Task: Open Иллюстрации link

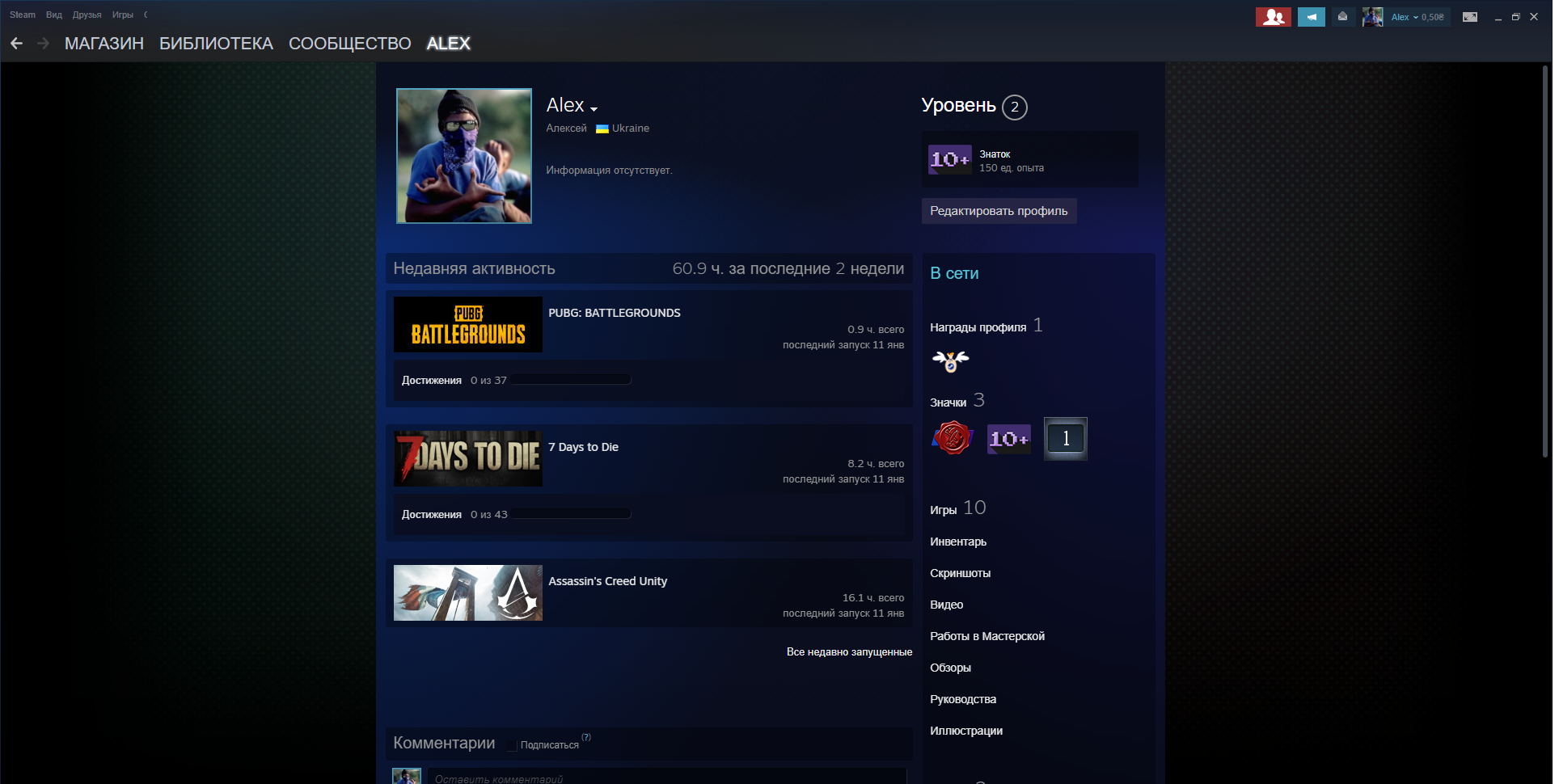Action: click(x=966, y=731)
